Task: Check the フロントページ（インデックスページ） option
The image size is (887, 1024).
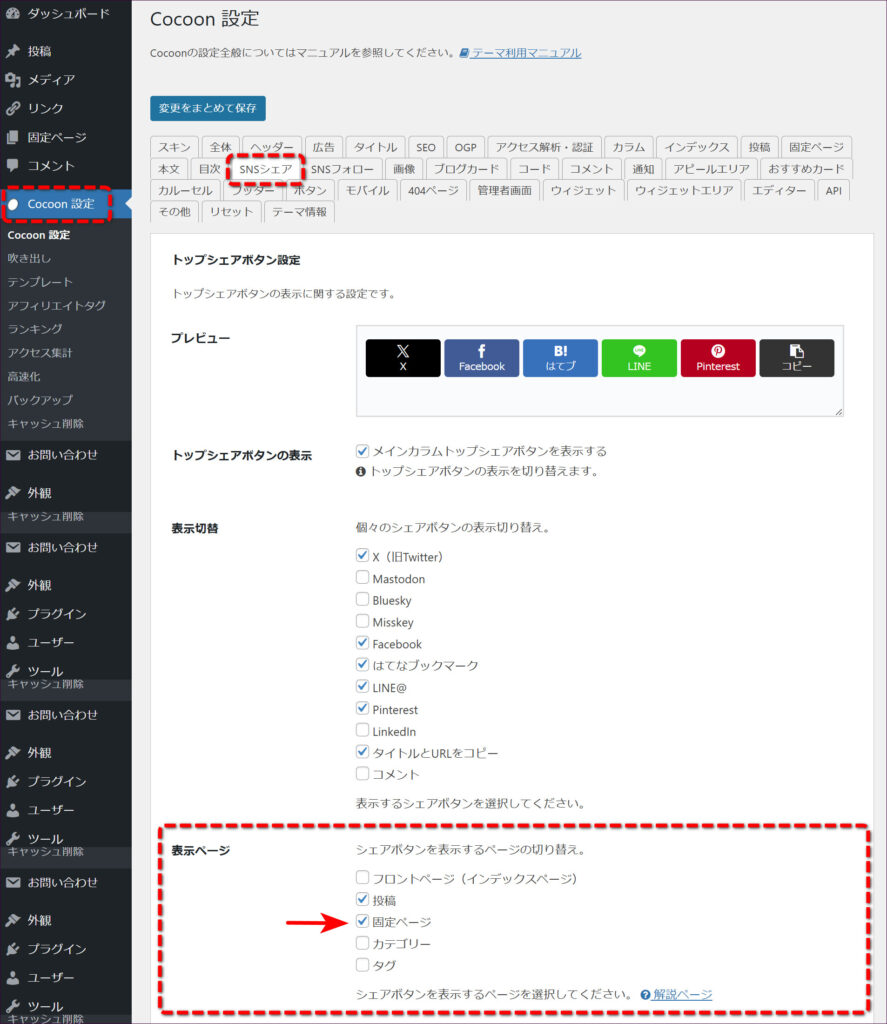Action: coord(363,878)
